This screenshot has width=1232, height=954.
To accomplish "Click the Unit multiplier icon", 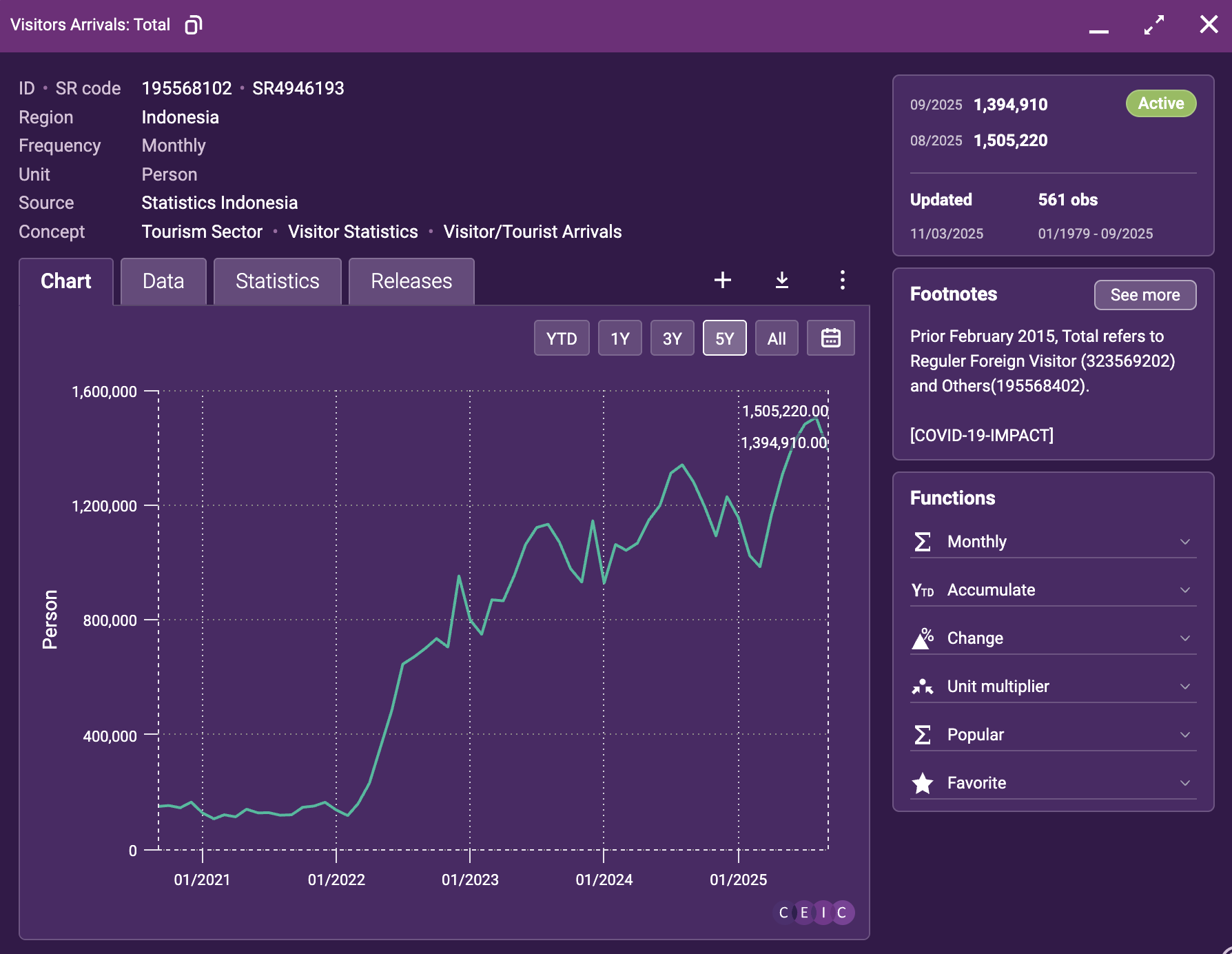I will 922,687.
